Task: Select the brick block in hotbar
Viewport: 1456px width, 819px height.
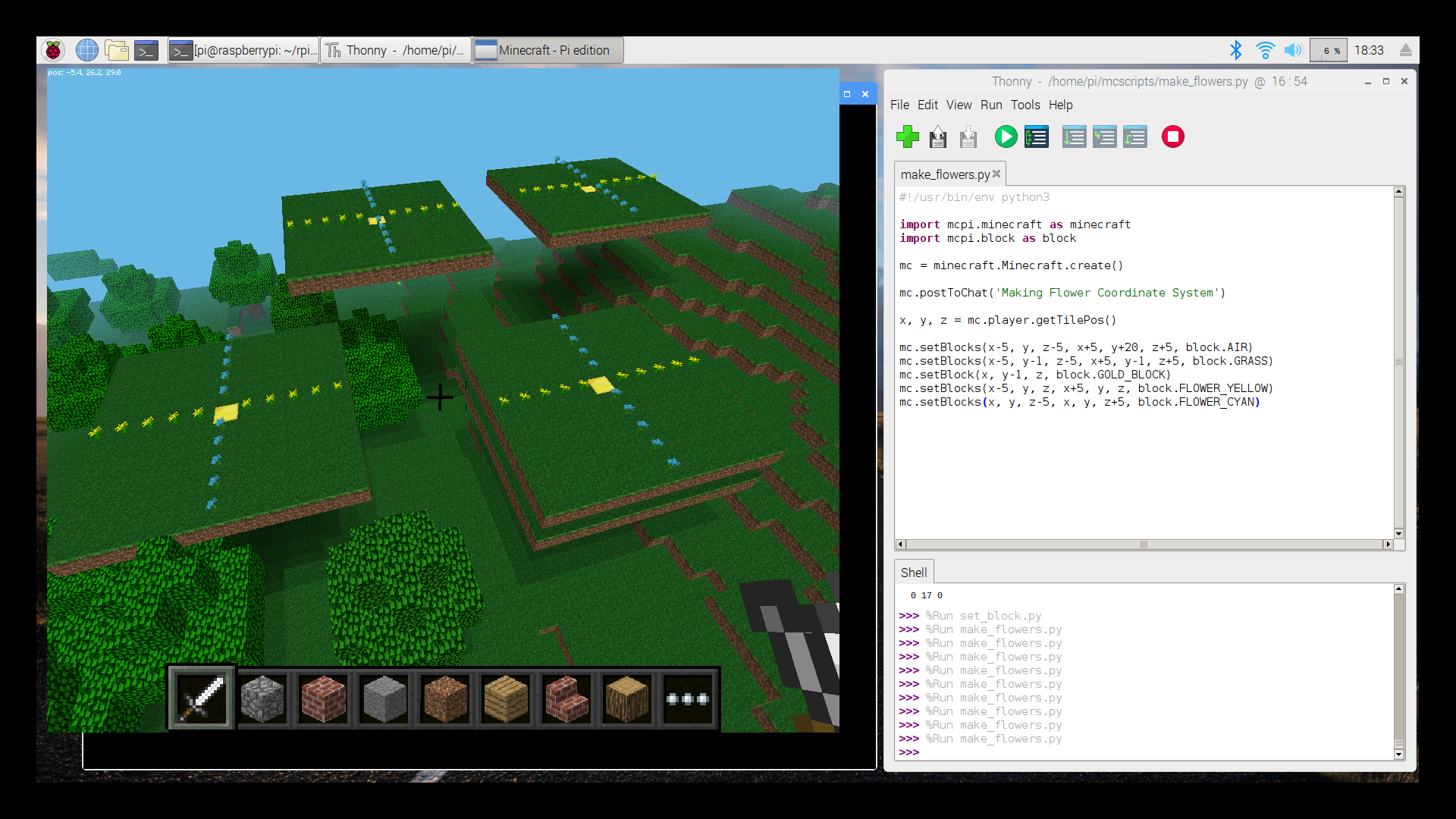Action: 323,698
